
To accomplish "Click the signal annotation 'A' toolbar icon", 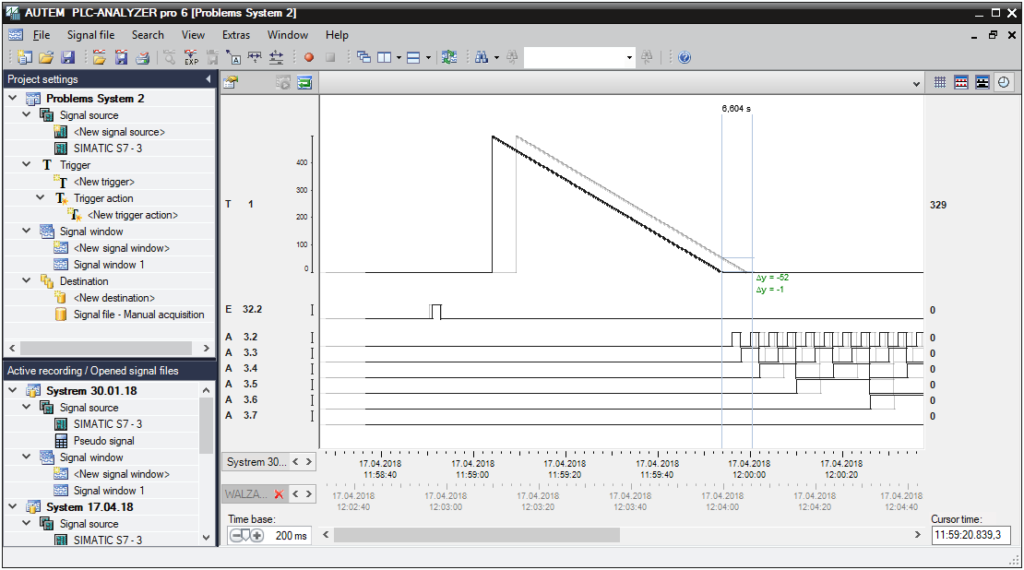I will (234, 57).
